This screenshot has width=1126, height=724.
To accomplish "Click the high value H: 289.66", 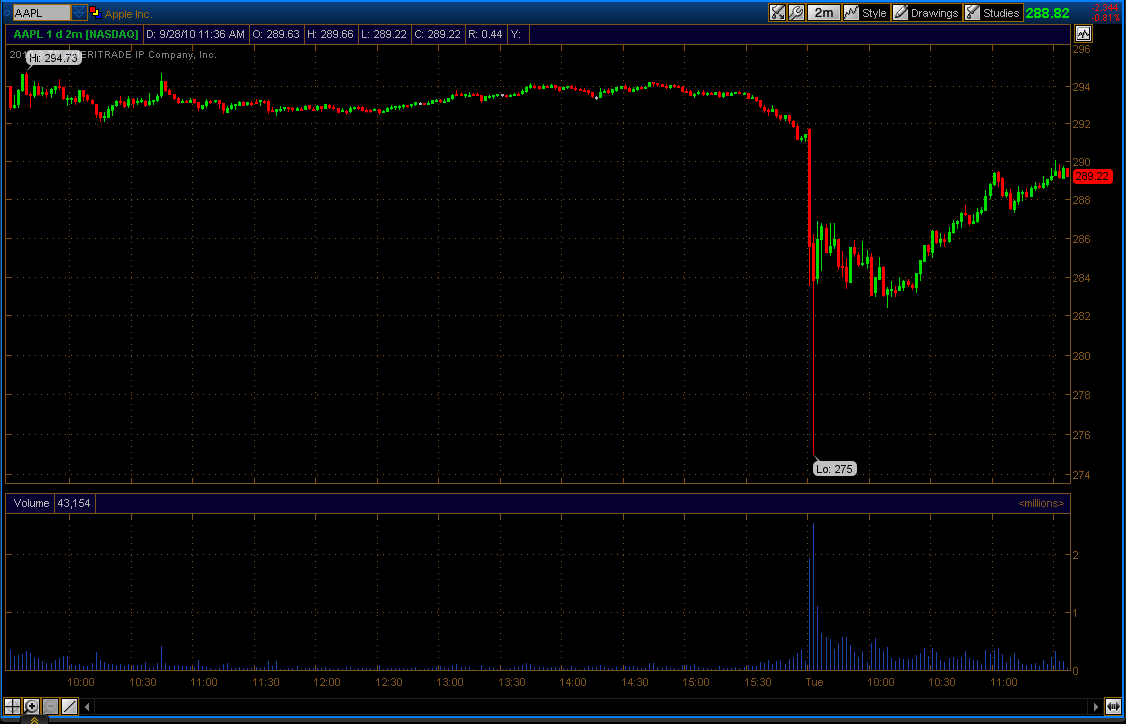I will point(330,34).
